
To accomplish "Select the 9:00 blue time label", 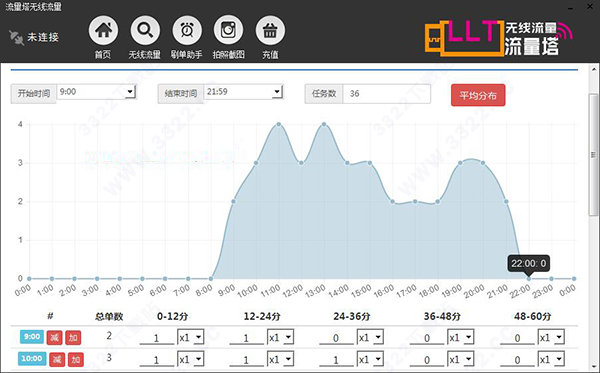I will coord(32,337).
